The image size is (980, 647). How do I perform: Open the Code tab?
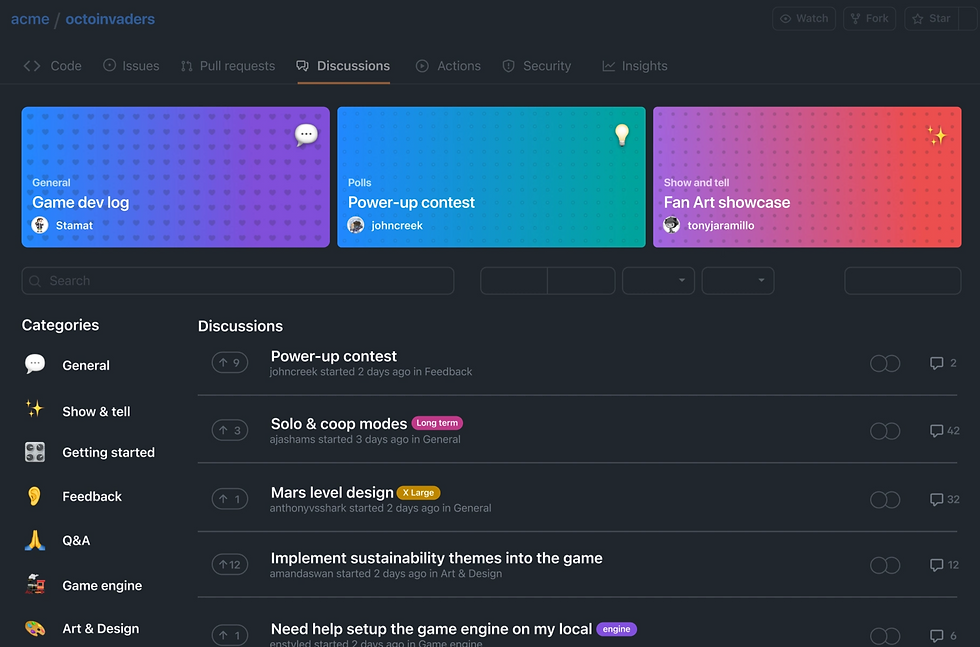coord(52,66)
